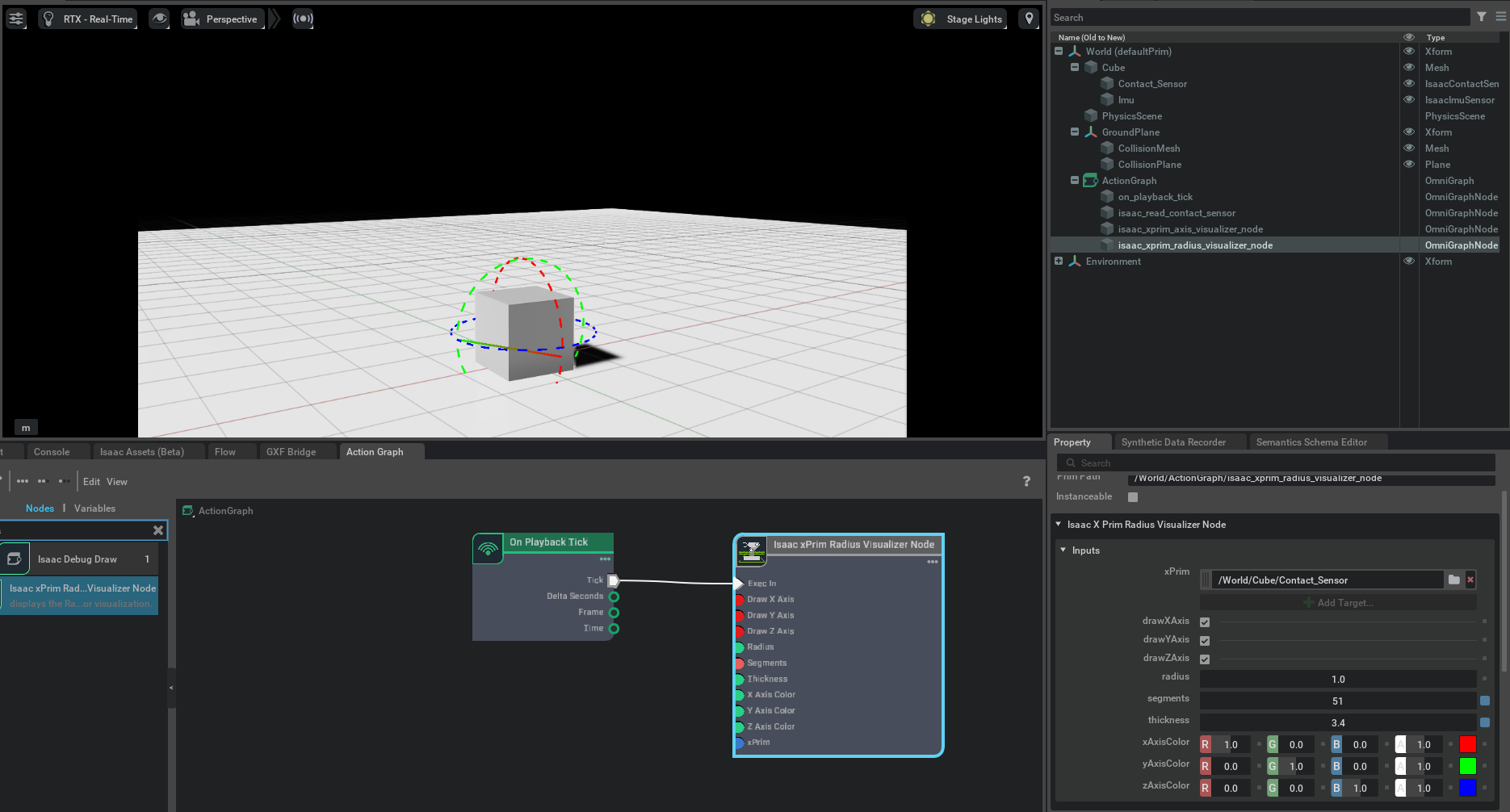Viewport: 1510px width, 812px height.
Task: Toggle the Instanceable checkbox
Action: [1133, 497]
